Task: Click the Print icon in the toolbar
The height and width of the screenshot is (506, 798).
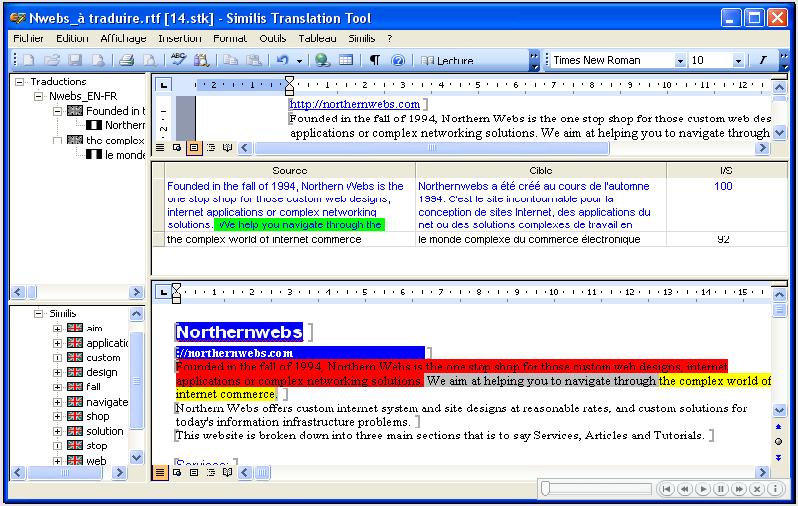Action: pyautogui.click(x=127, y=61)
